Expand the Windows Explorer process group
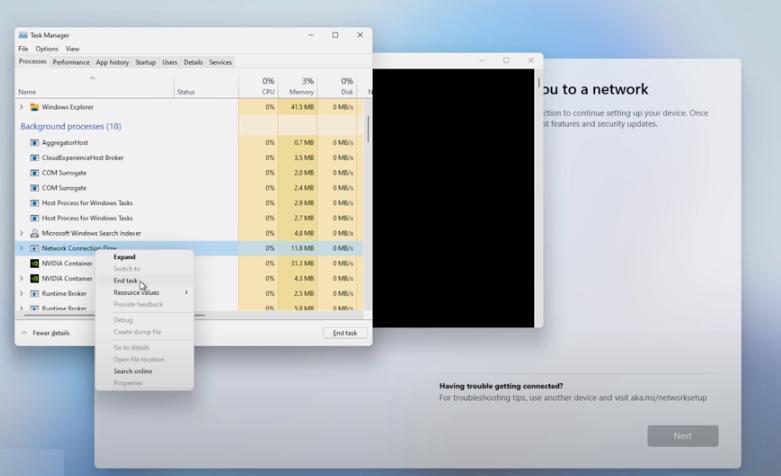Screen dimensions: 781x476 (21, 107)
